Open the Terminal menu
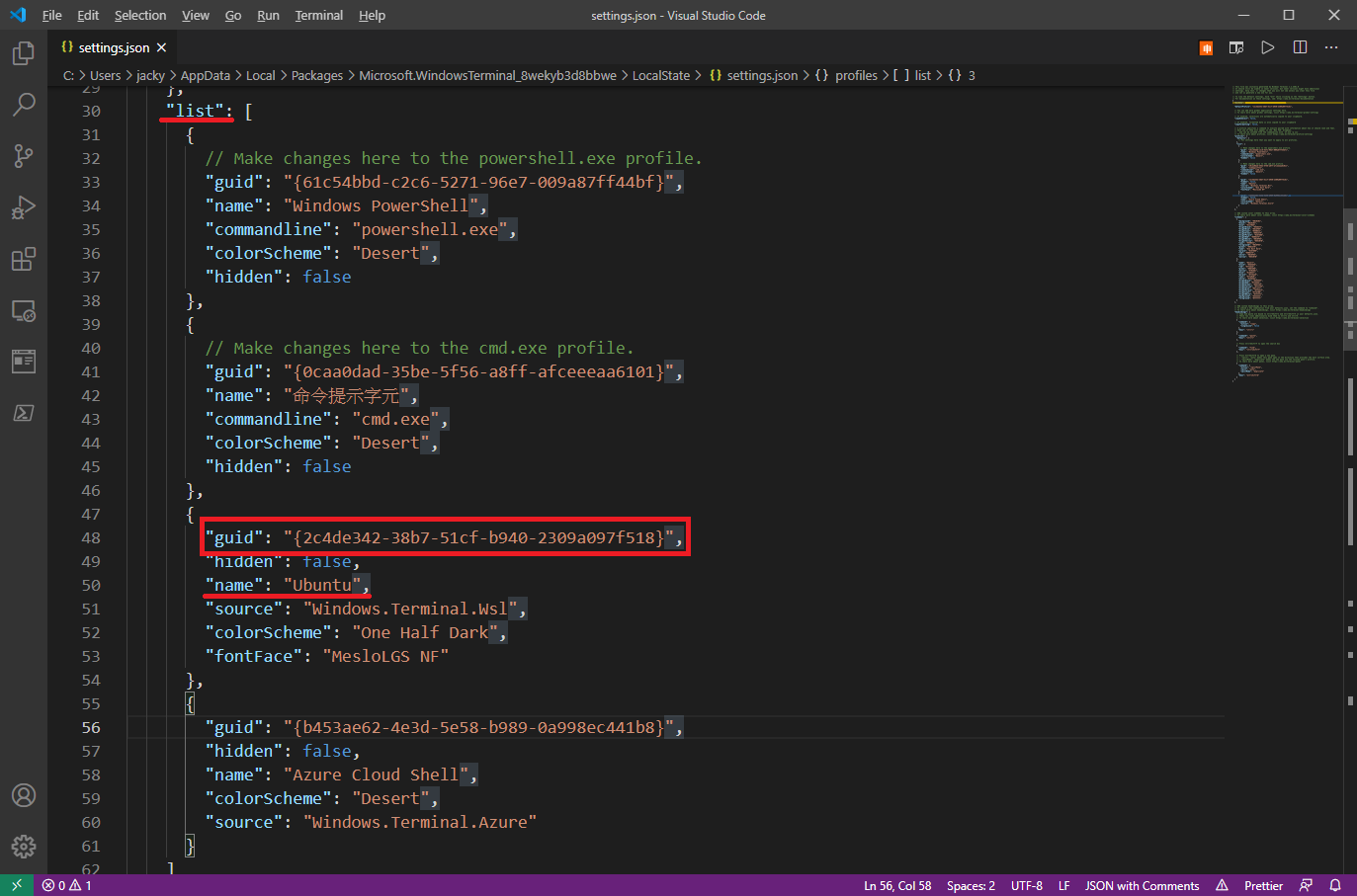Viewport: 1357px width, 896px height. point(319,15)
